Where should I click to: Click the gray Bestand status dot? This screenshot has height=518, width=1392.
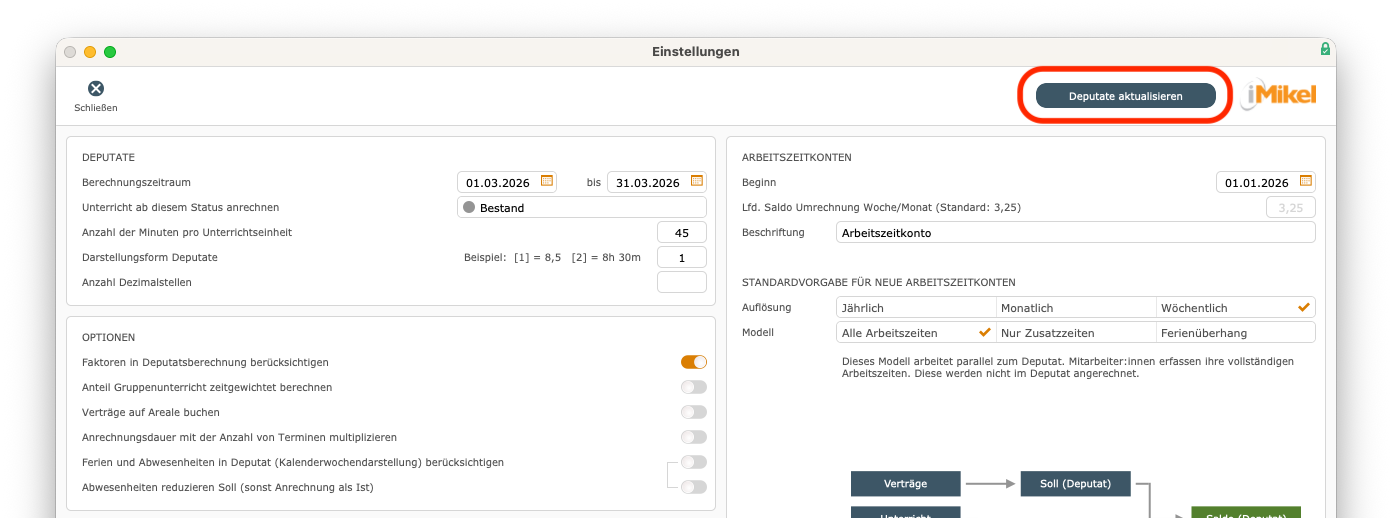[x=468, y=207]
